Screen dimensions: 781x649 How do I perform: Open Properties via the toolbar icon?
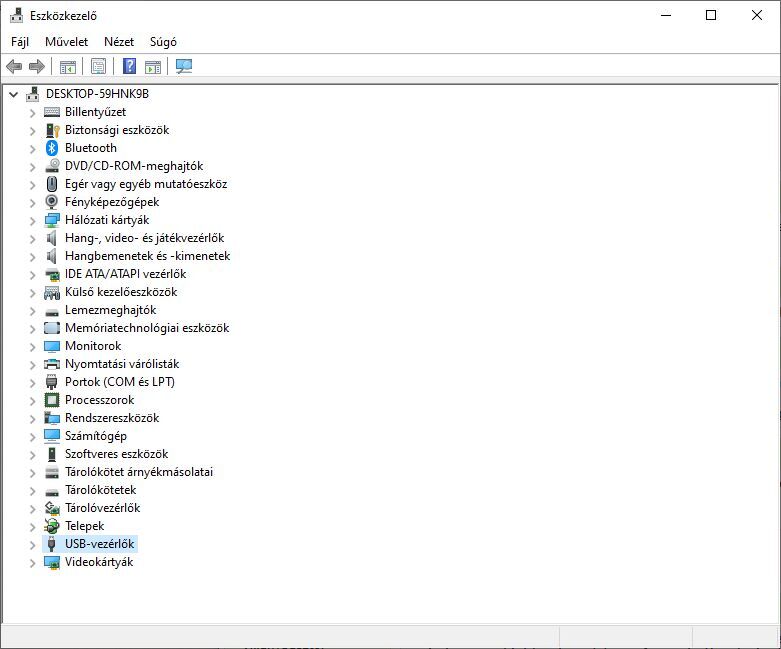pos(99,66)
